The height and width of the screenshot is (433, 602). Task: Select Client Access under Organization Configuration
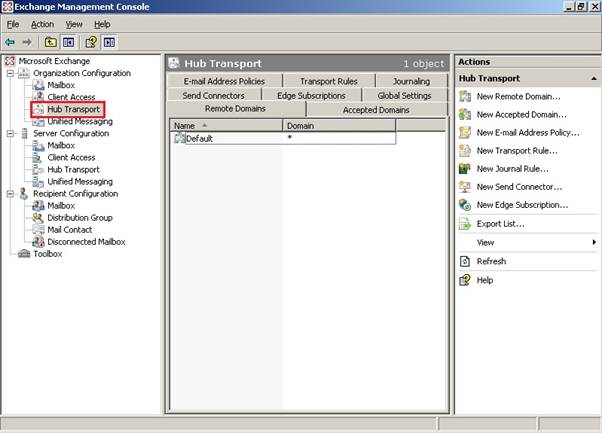click(x=71, y=97)
